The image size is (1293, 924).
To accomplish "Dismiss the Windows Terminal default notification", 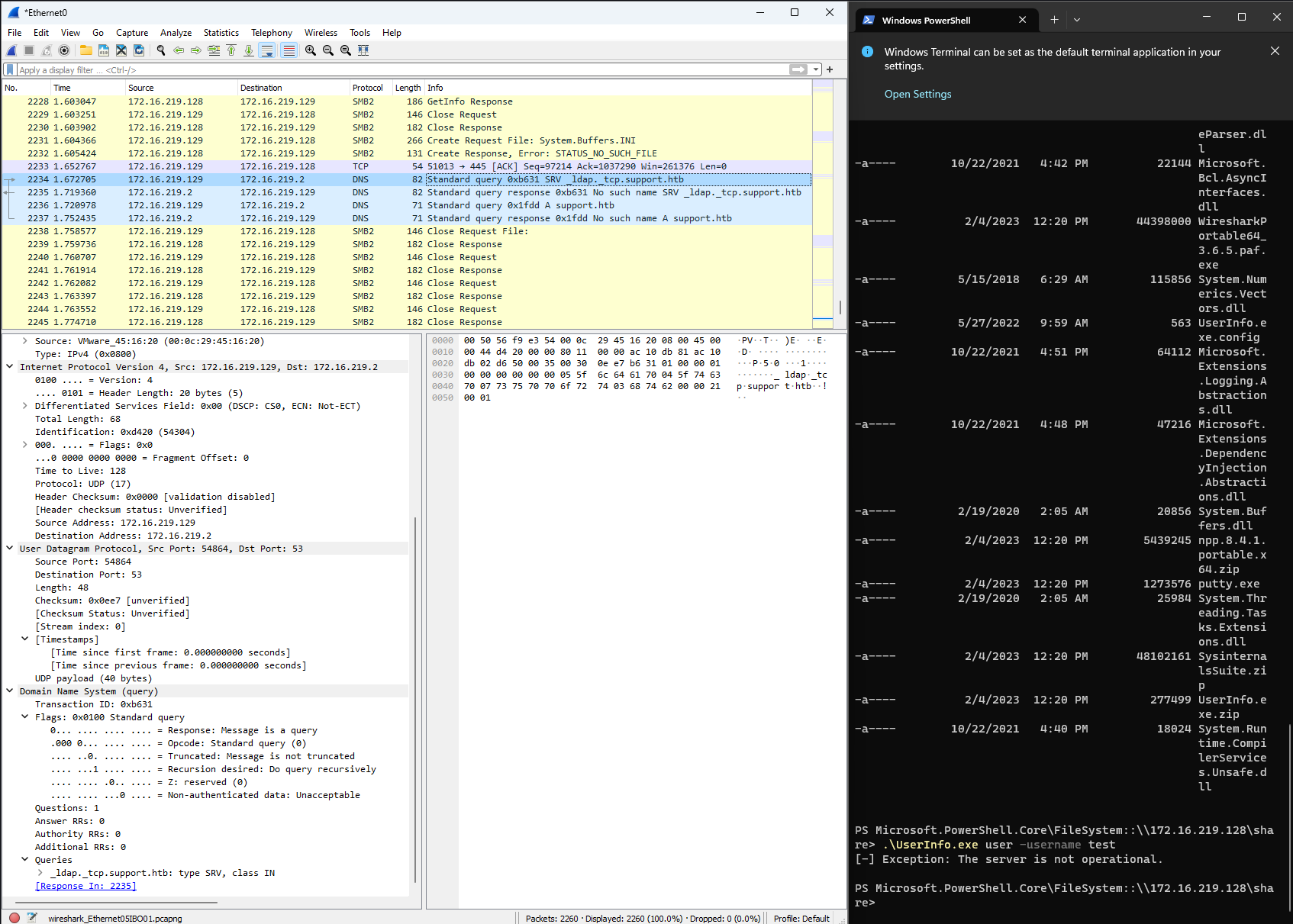I will coord(1275,51).
